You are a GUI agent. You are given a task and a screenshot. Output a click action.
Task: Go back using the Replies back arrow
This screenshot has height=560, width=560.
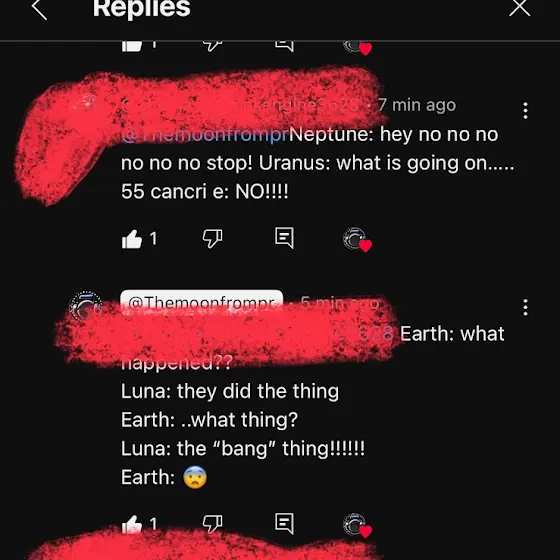(39, 9)
